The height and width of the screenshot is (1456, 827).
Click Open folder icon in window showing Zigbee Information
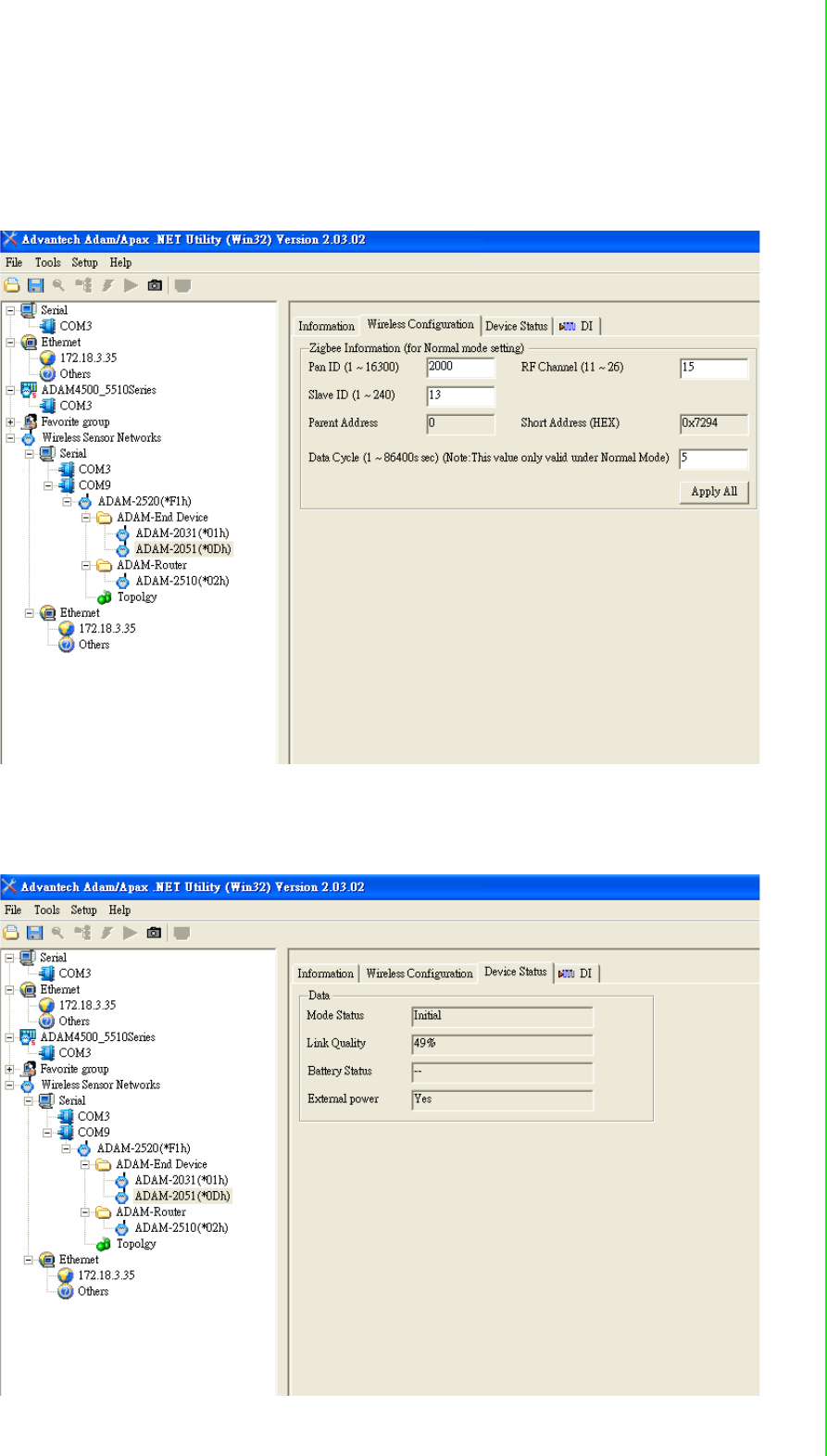click(x=11, y=285)
